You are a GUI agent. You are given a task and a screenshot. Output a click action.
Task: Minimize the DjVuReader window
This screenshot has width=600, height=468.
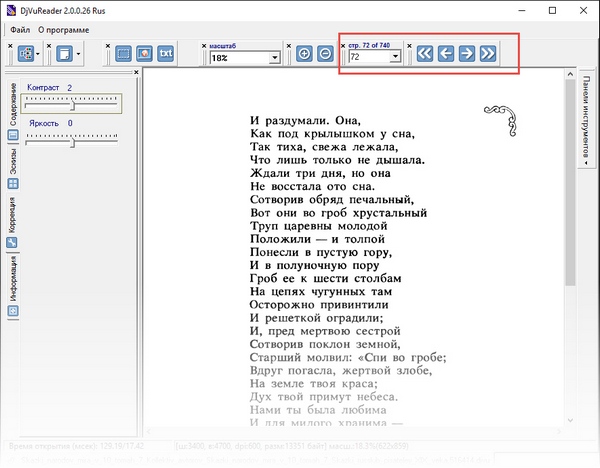(522, 10)
